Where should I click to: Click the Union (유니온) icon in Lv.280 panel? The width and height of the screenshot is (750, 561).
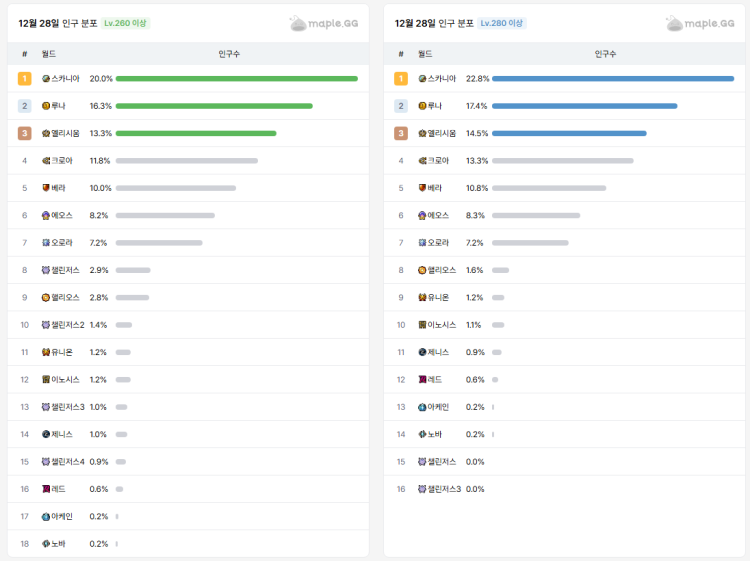(x=423, y=297)
